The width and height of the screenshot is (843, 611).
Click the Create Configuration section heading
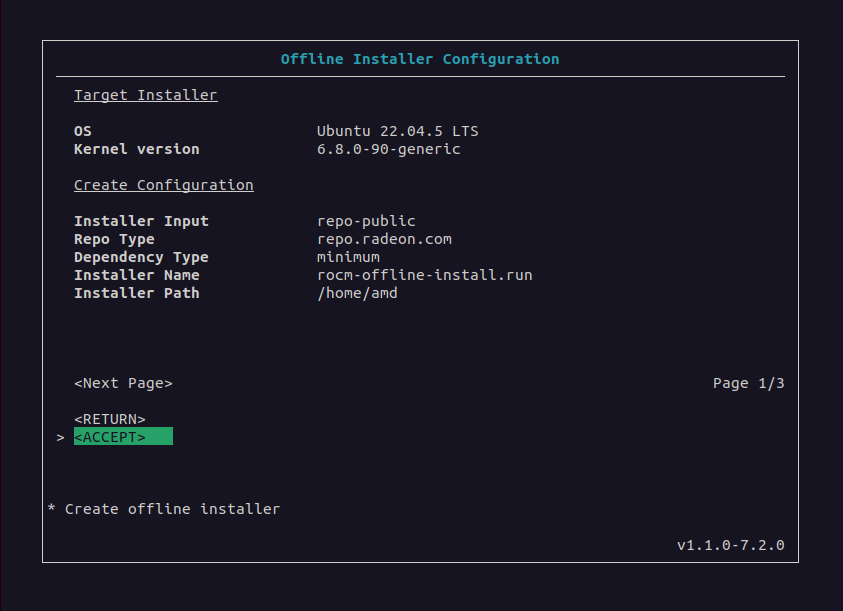[x=163, y=185]
